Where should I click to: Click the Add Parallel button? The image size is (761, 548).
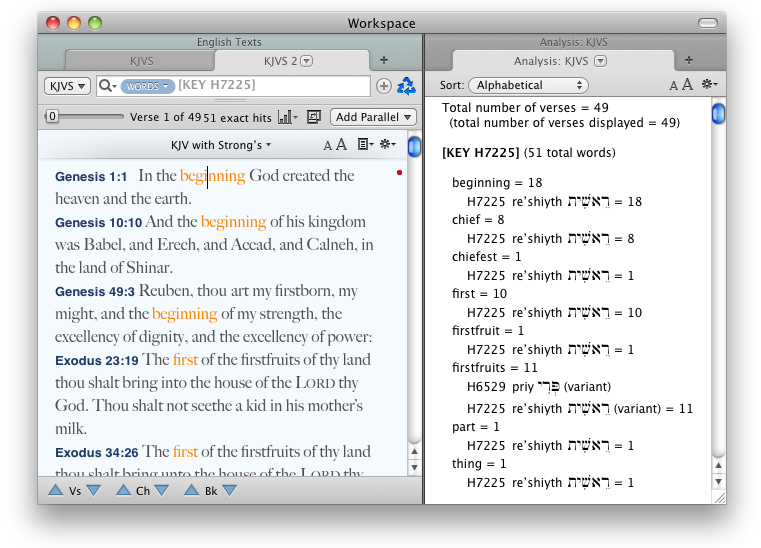point(373,117)
